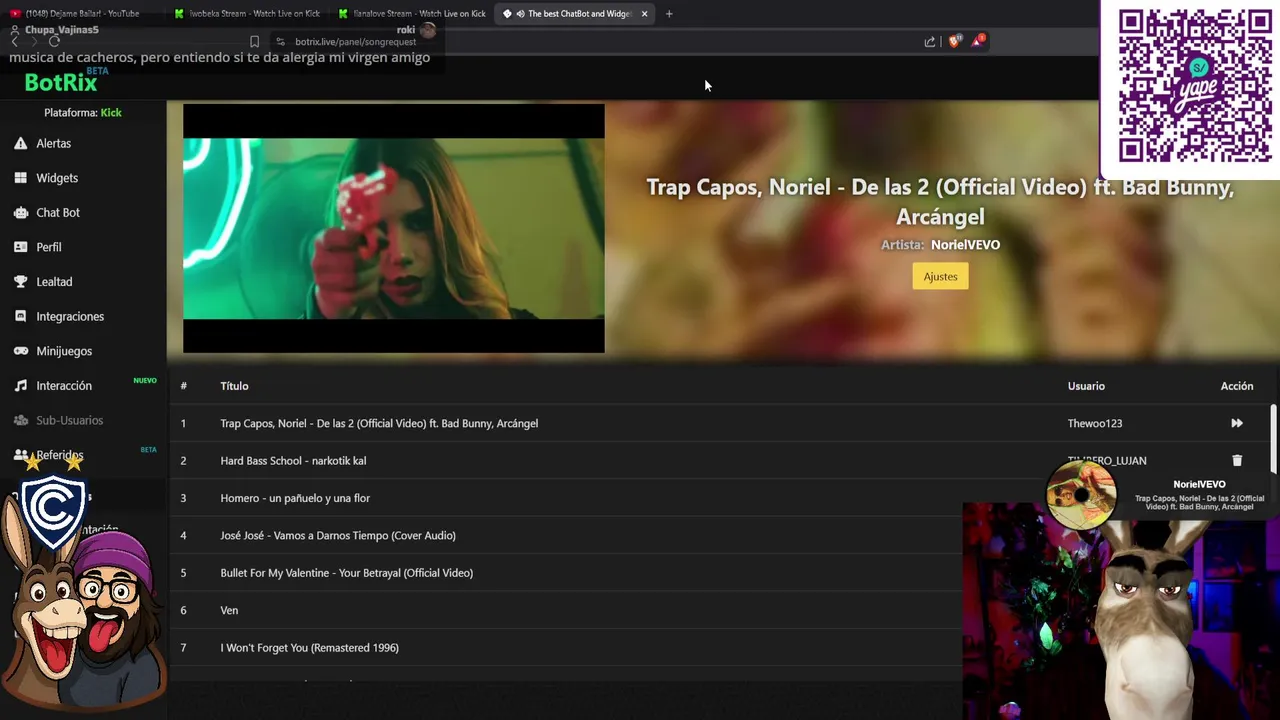The width and height of the screenshot is (1280, 720).
Task: Click the BotRix logo
Action: 61,83
